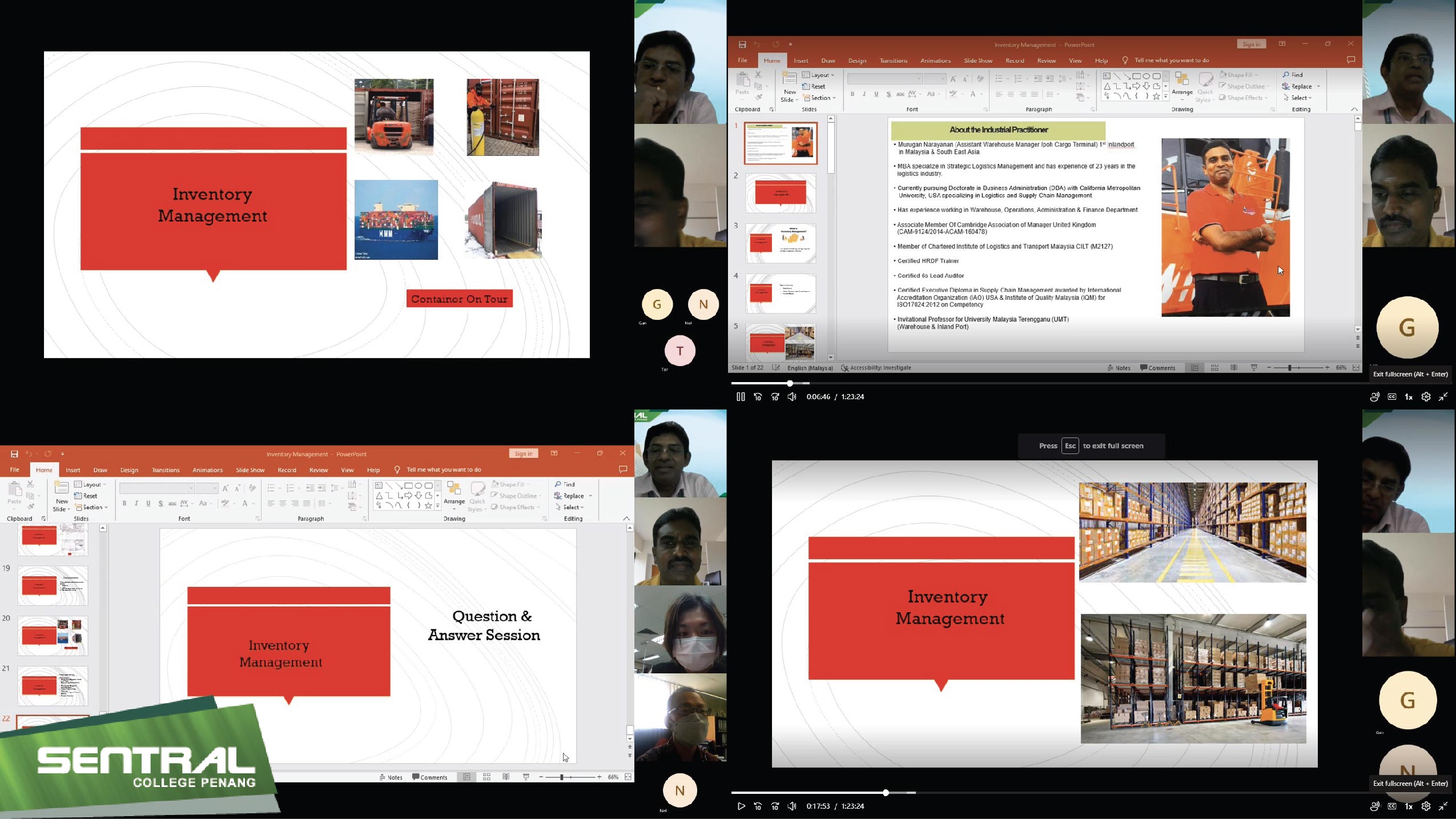The image size is (1456, 819).
Task: Adjust the zoom slider in Q&A PowerPoint status bar
Action: point(570,777)
